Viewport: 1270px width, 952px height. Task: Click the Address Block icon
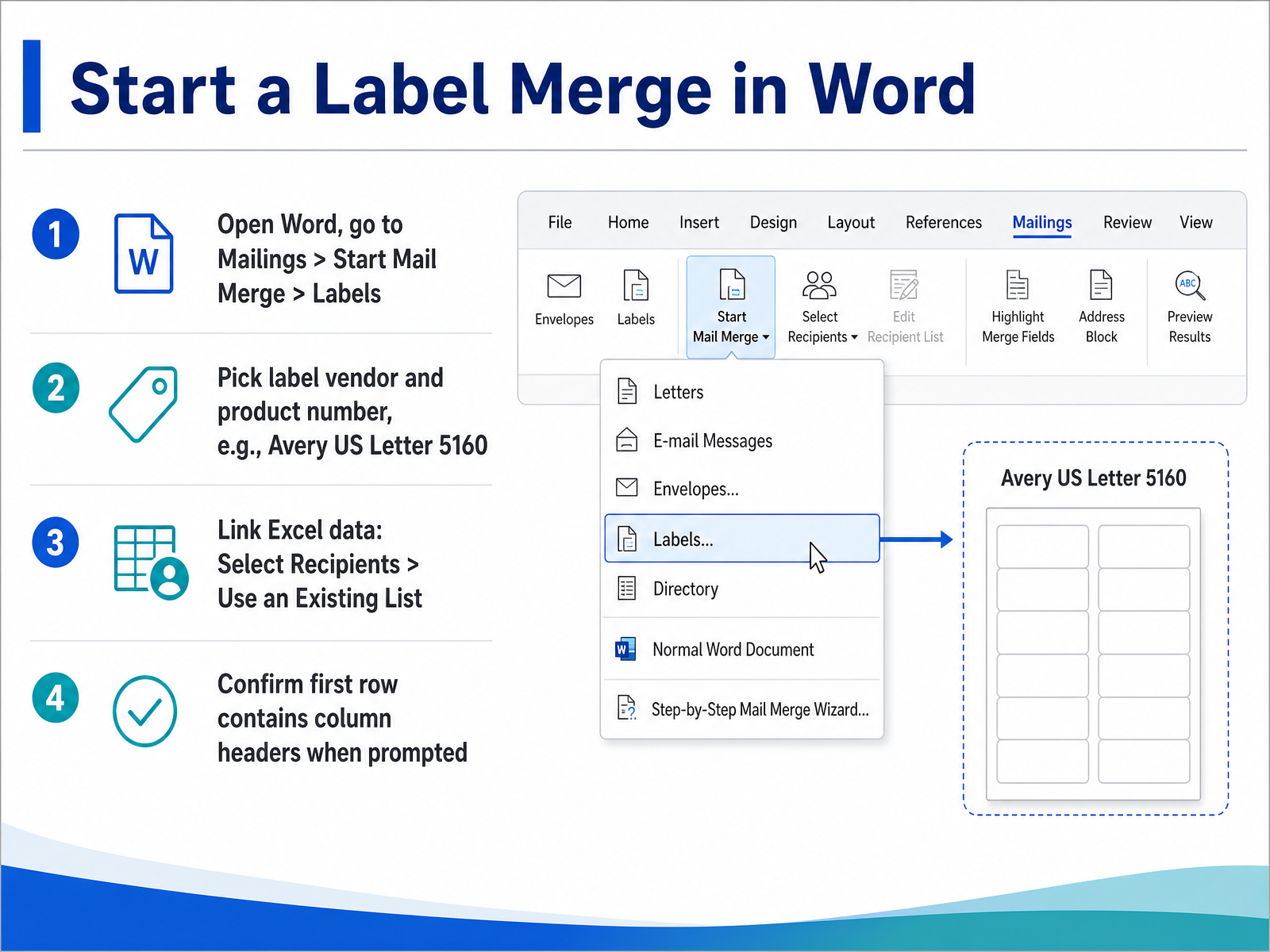click(1101, 285)
